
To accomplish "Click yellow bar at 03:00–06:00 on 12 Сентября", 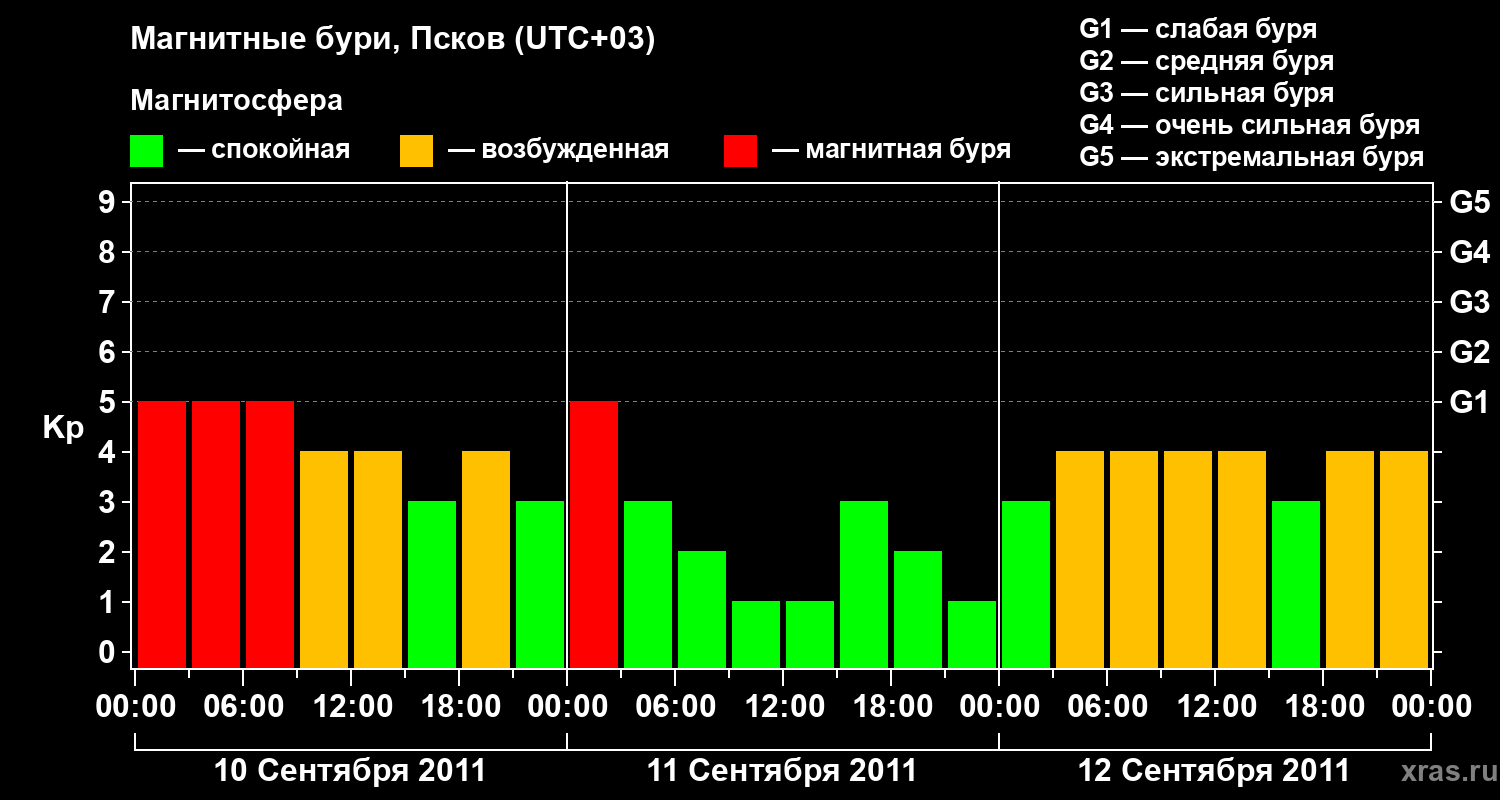I will pyautogui.click(x=1080, y=559).
